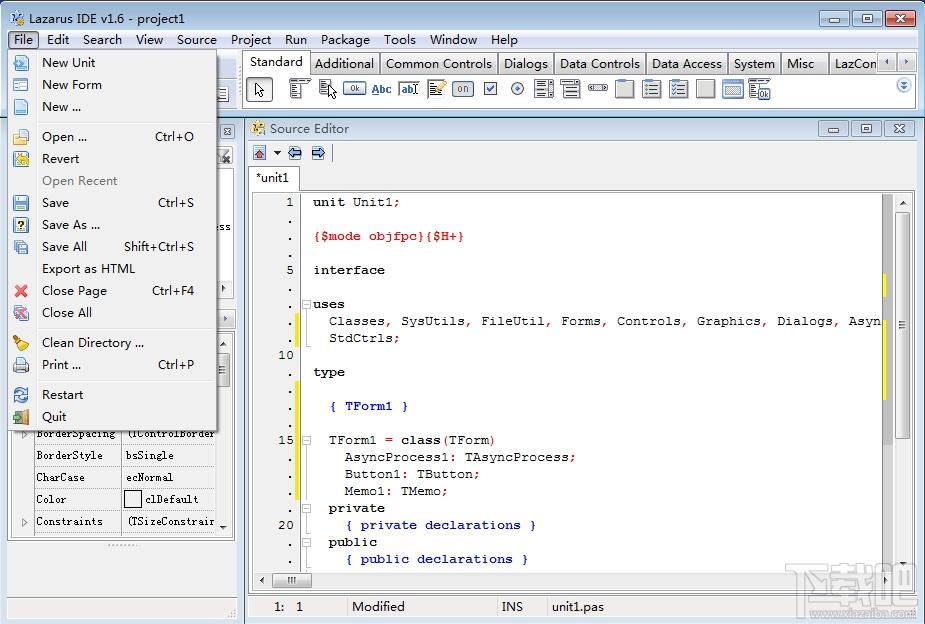Collapse the TForm1 class fold marker
Image resolution: width=925 pixels, height=624 pixels.
306,440
